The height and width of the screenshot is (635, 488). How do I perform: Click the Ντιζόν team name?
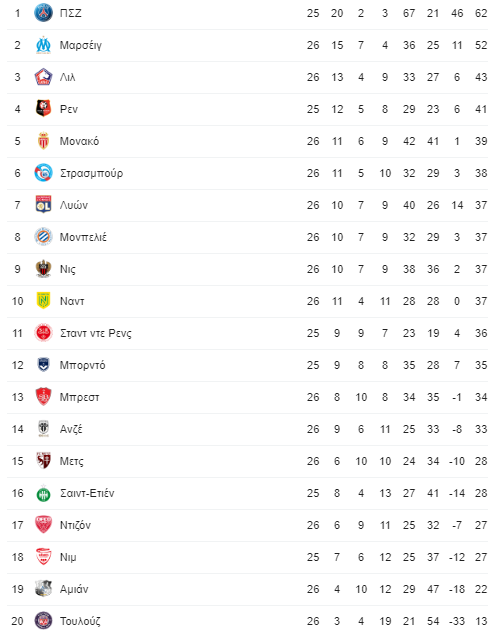(75, 525)
